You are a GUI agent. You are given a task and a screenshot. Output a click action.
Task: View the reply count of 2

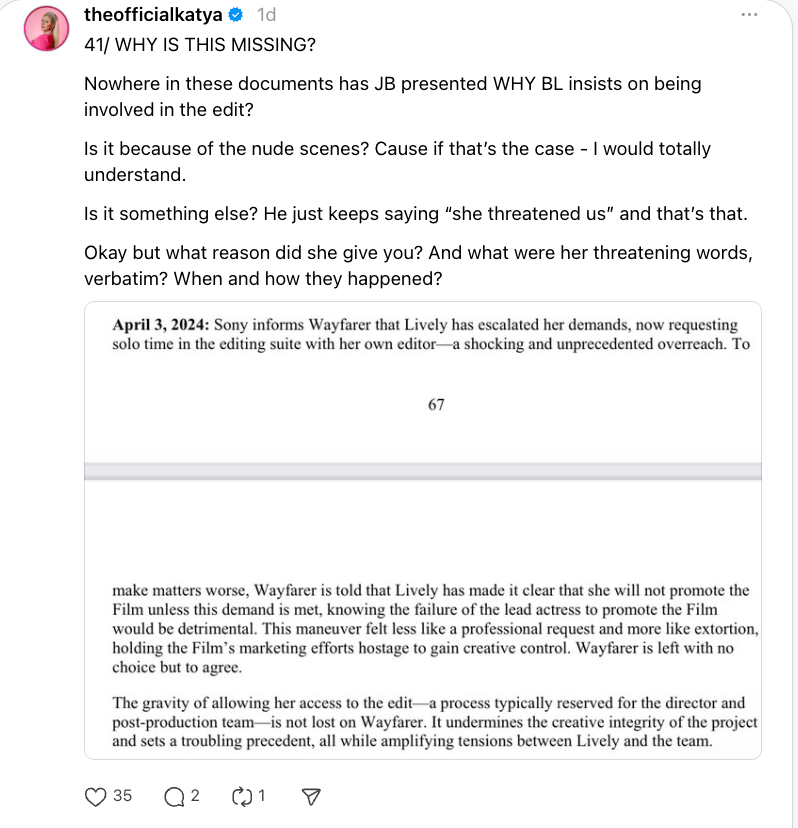[195, 796]
